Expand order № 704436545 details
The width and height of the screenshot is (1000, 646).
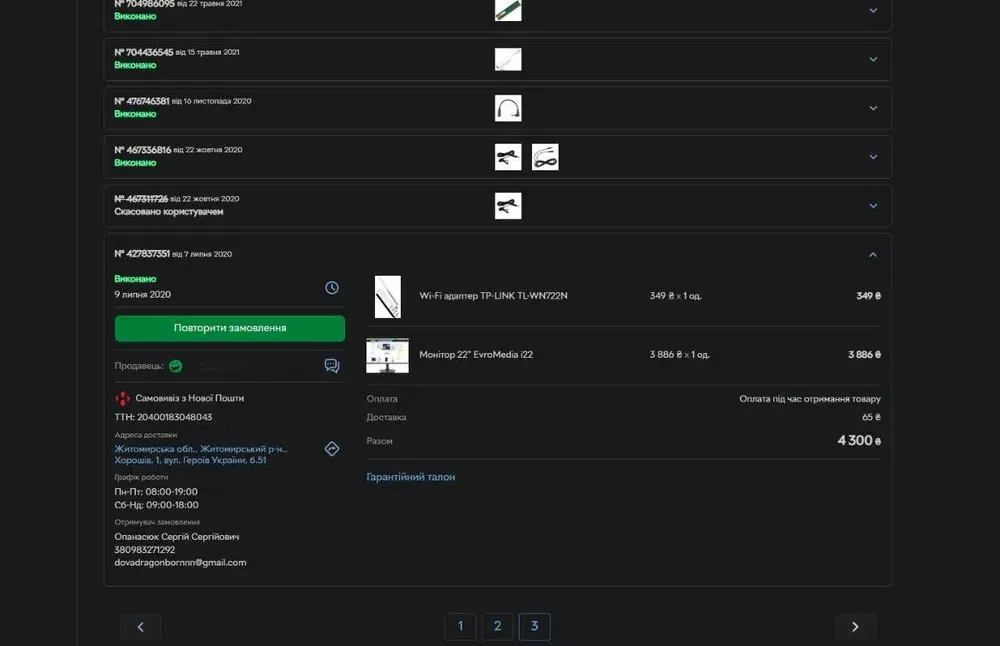click(872, 60)
